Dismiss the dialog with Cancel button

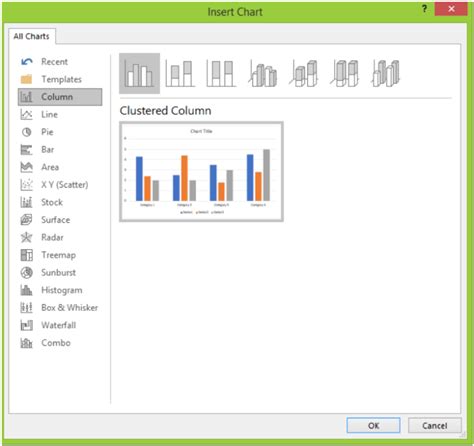coord(435,426)
